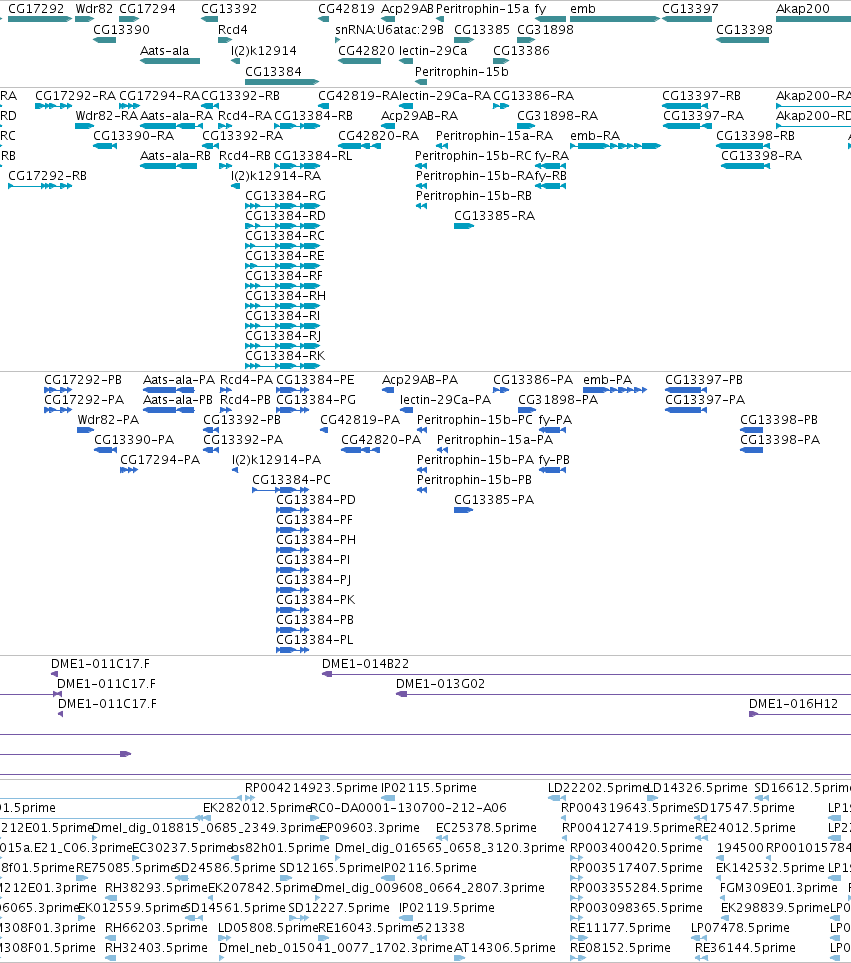Viewport: 851px width, 963px height.
Task: Click EST RH38293.5prime
Action: click(111, 899)
